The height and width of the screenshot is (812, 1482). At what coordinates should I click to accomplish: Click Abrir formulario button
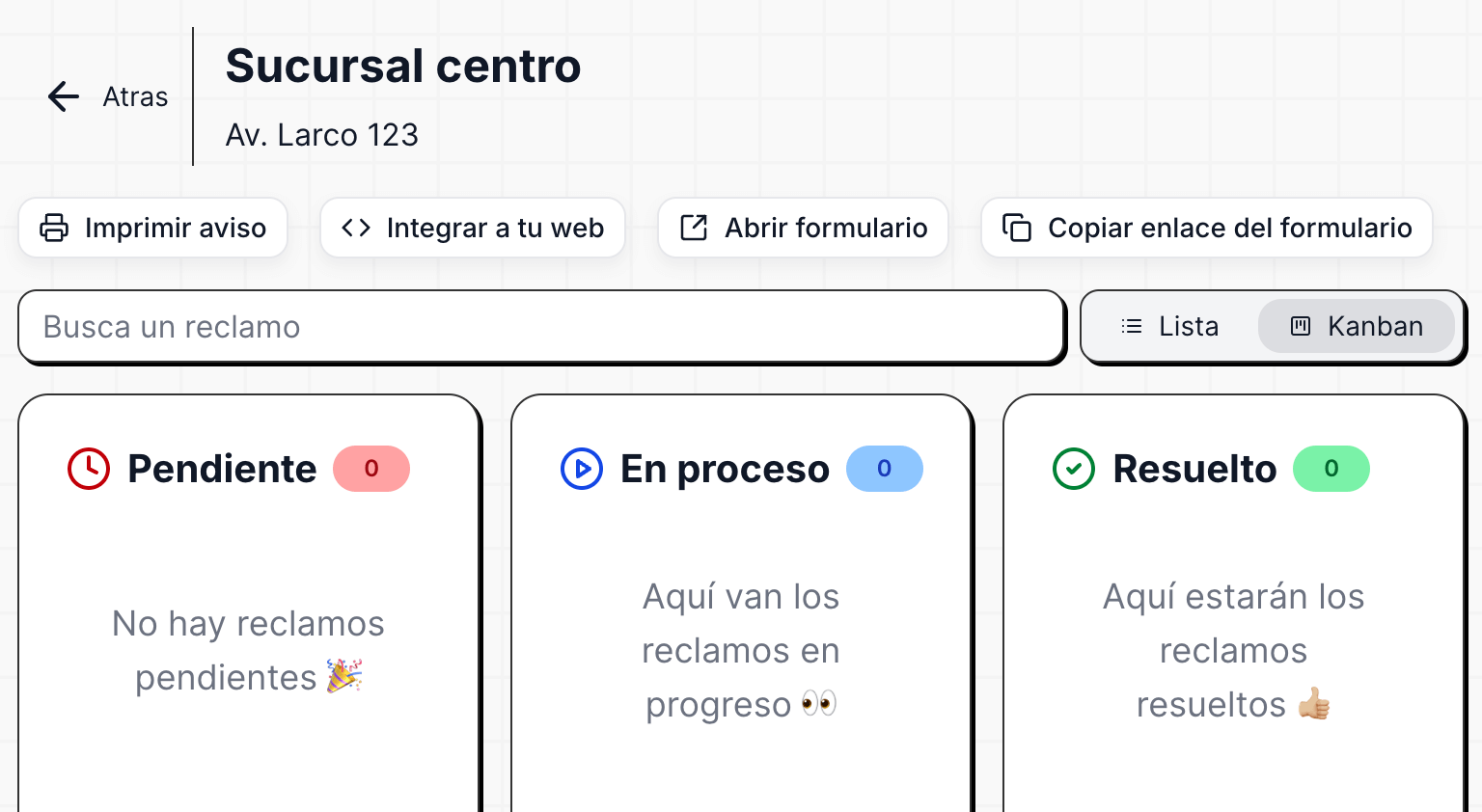coord(804,228)
